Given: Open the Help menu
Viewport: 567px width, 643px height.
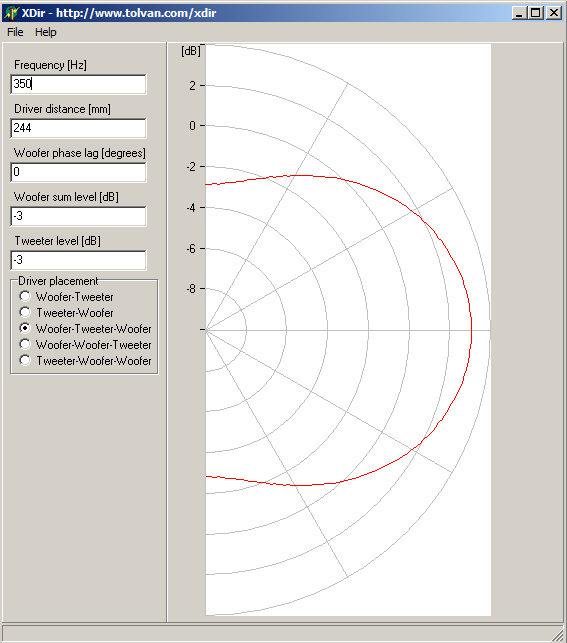Looking at the screenshot, I should (46, 32).
